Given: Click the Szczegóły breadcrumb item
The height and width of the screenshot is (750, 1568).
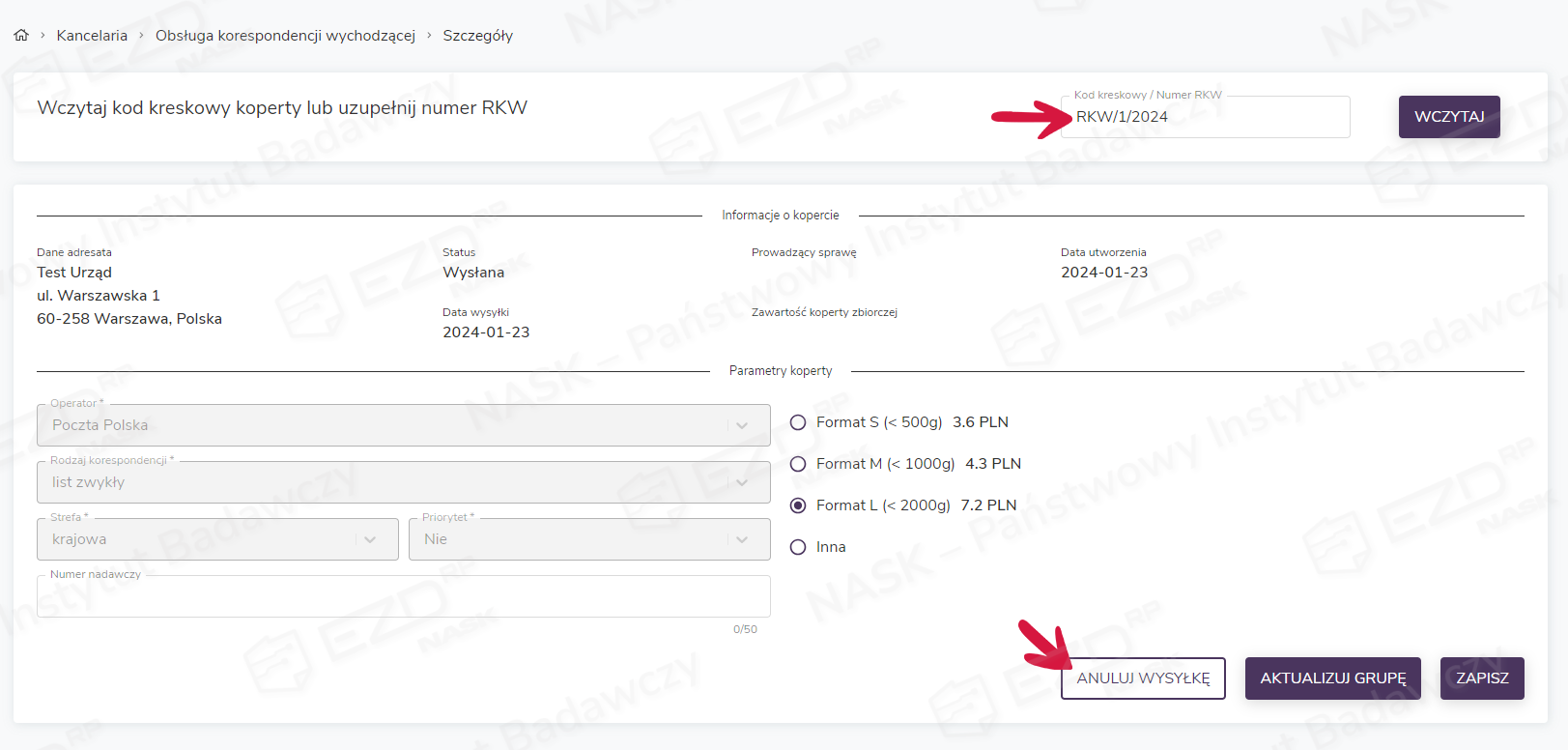Looking at the screenshot, I should click(x=477, y=36).
